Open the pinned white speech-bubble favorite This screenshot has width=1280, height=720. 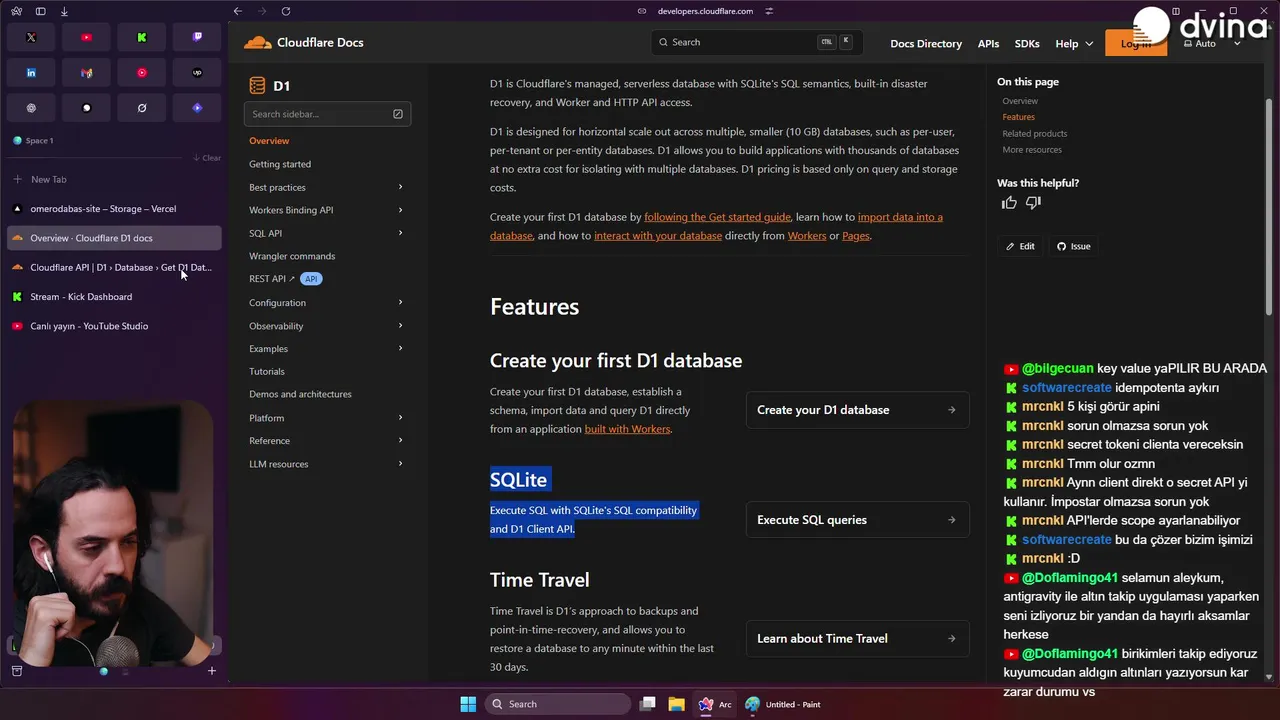86,108
